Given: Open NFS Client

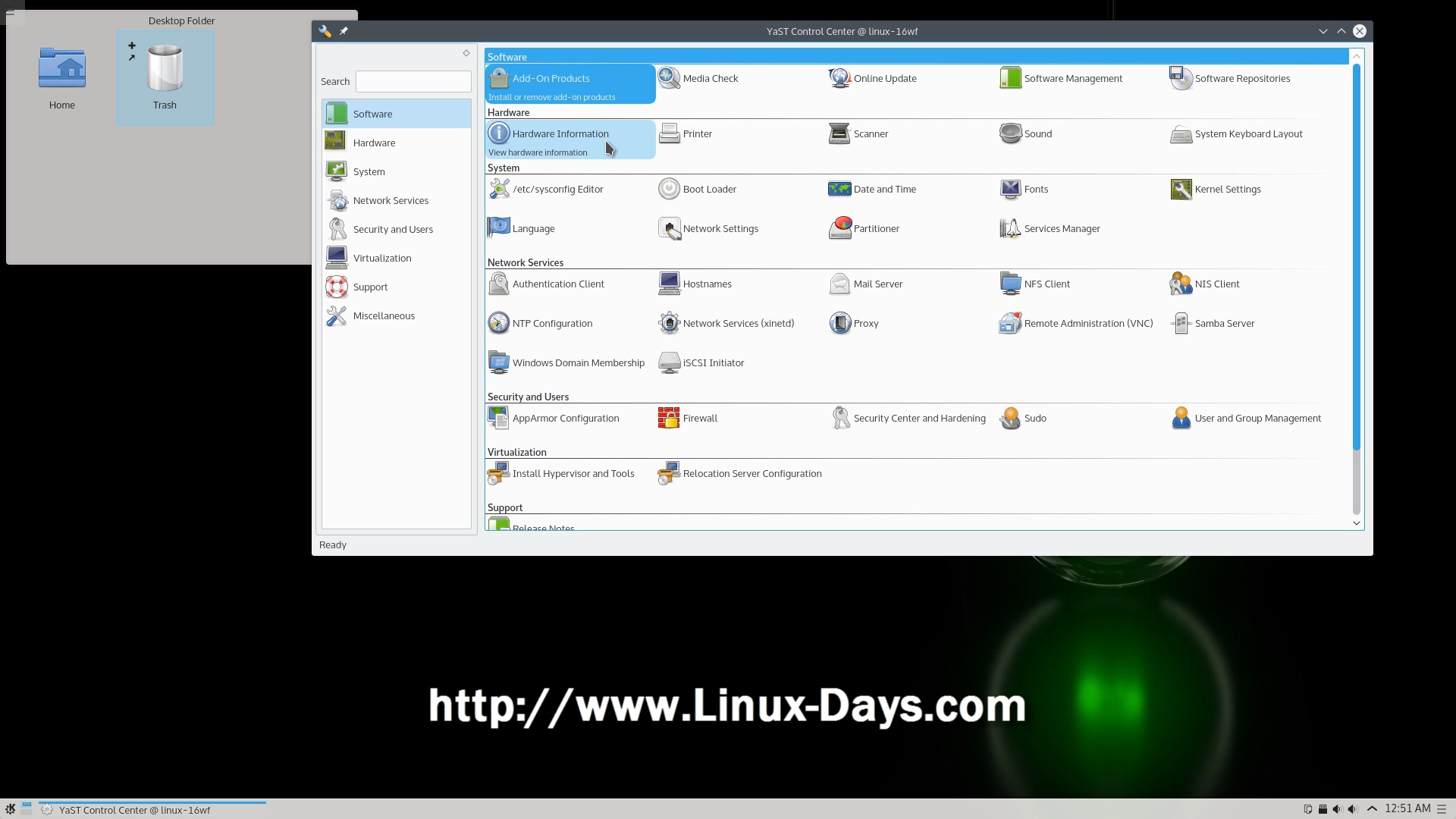Looking at the screenshot, I should pyautogui.click(x=1035, y=284).
